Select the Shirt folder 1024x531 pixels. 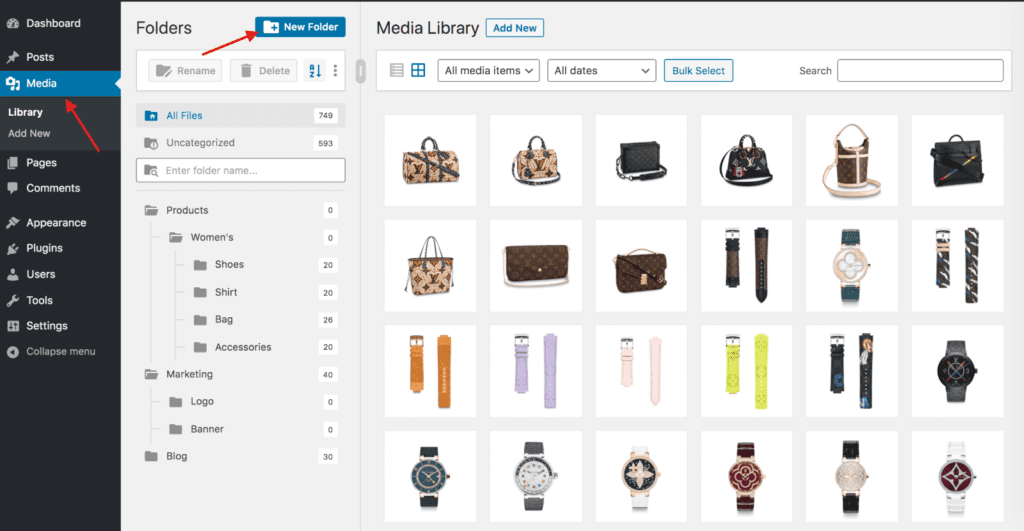226,292
